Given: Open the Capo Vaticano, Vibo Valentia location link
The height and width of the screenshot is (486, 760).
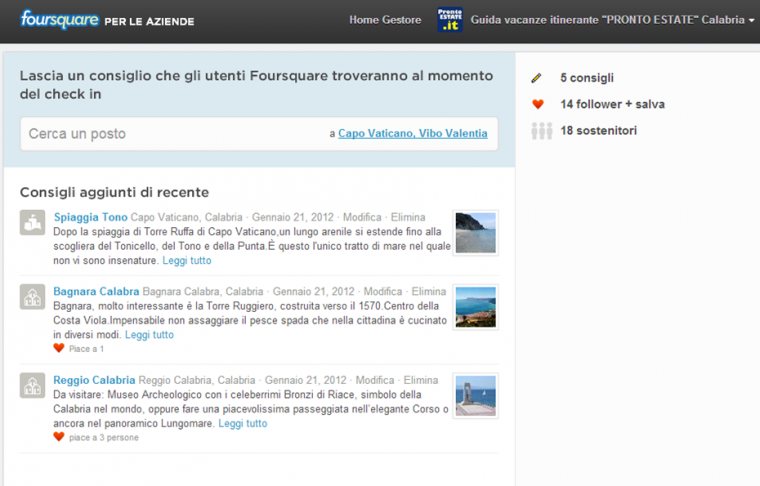Looking at the screenshot, I should pos(412,133).
